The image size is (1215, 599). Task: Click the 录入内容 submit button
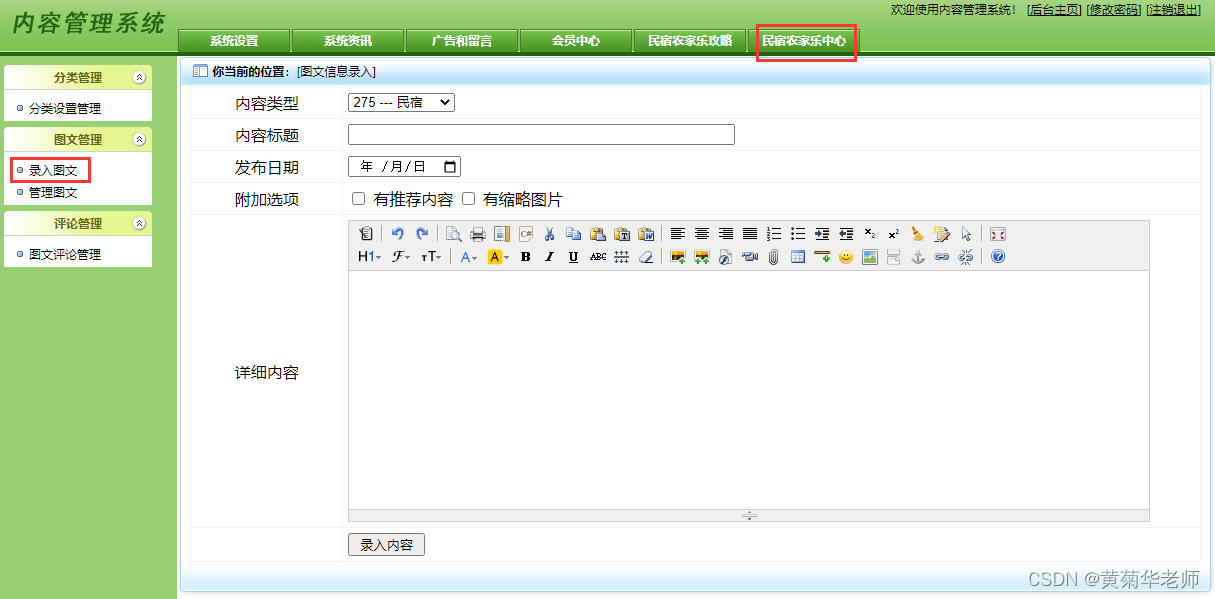(x=386, y=544)
